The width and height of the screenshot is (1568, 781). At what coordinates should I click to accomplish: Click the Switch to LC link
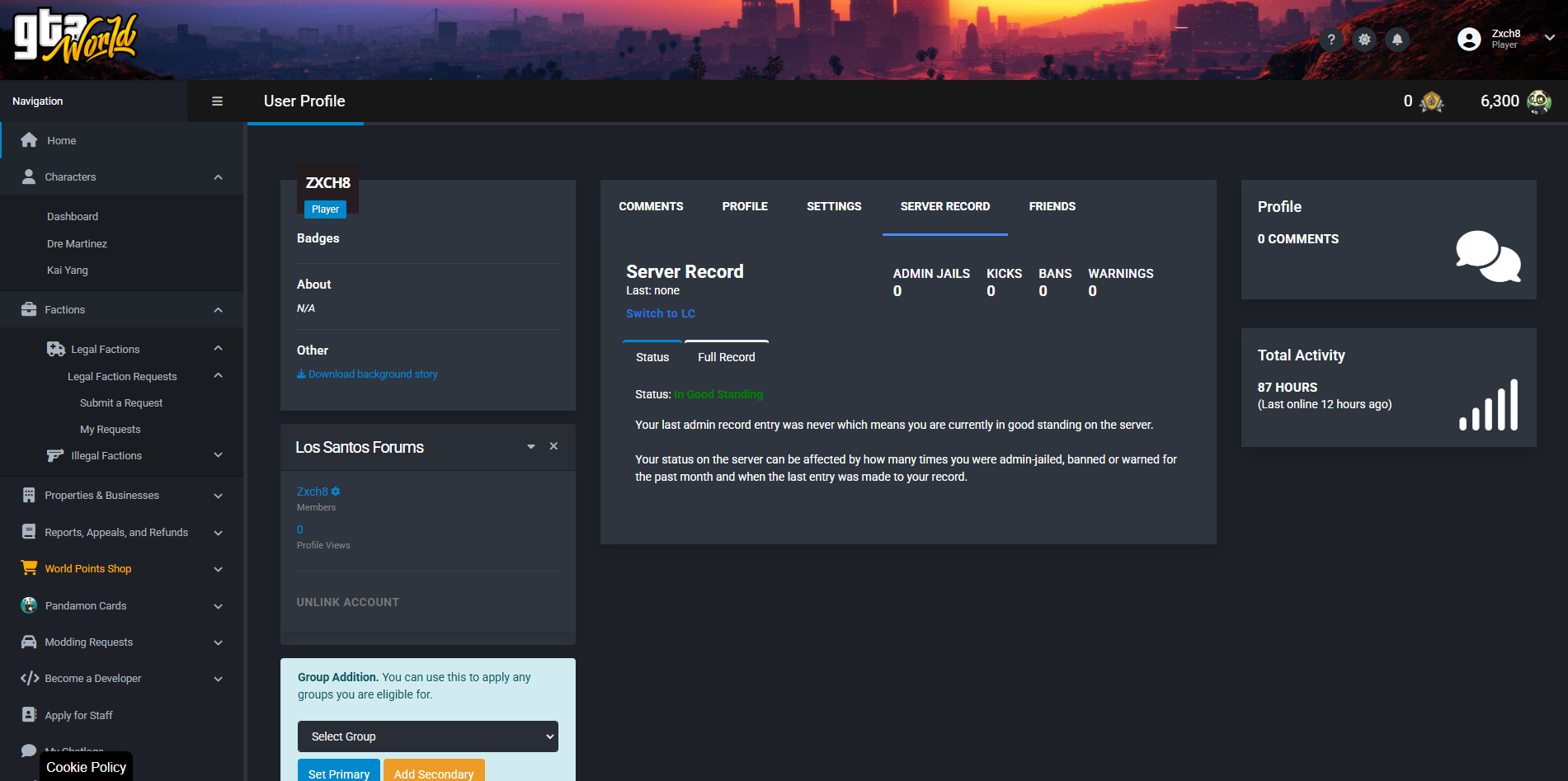pyautogui.click(x=661, y=313)
